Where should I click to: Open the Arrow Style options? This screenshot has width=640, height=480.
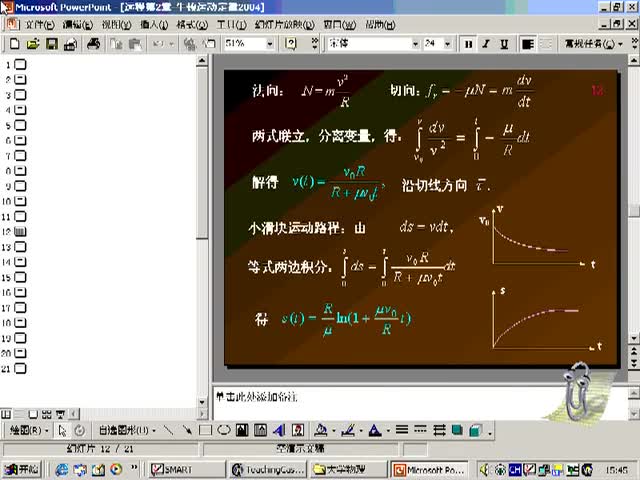[439, 430]
